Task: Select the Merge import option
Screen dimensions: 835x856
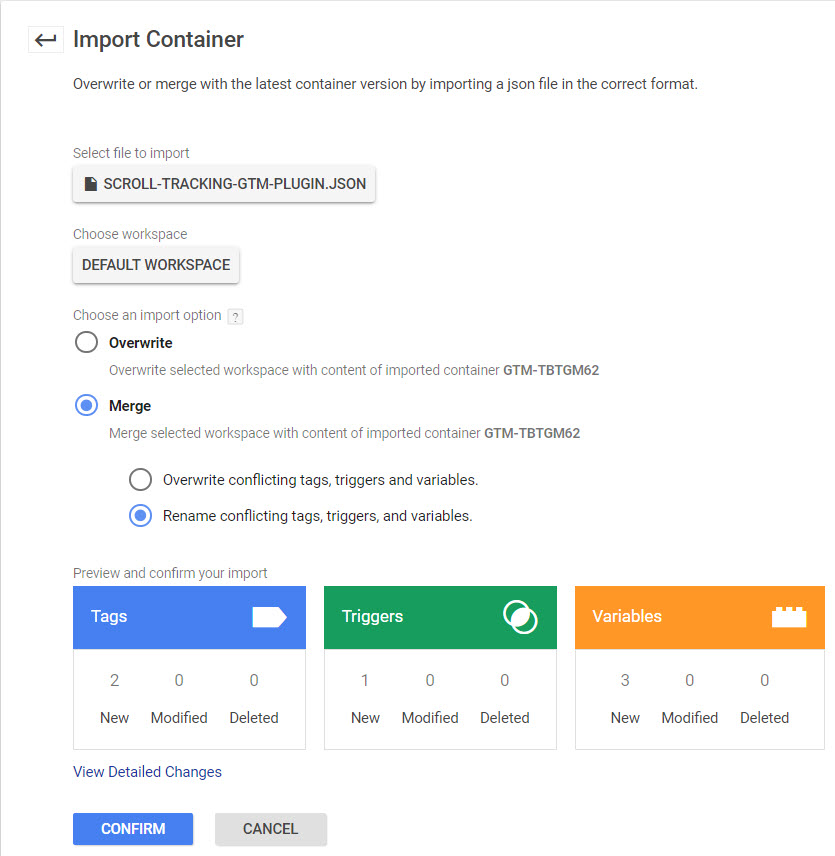Action: click(87, 406)
